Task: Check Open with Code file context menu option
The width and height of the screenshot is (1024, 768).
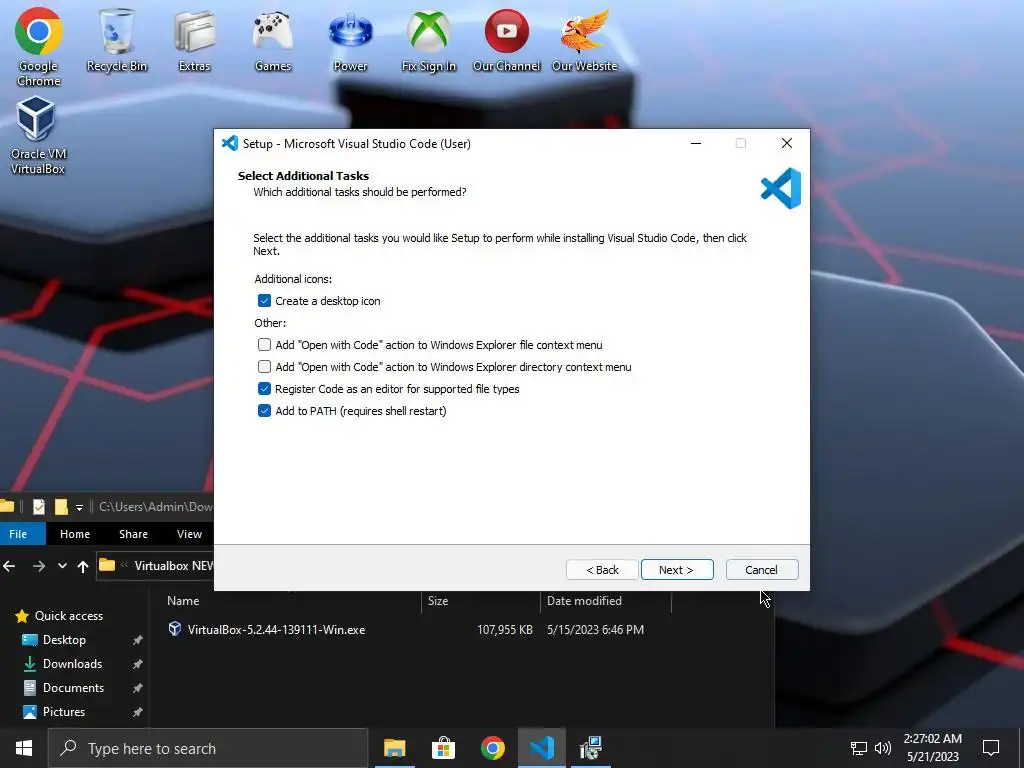Action: tap(264, 344)
